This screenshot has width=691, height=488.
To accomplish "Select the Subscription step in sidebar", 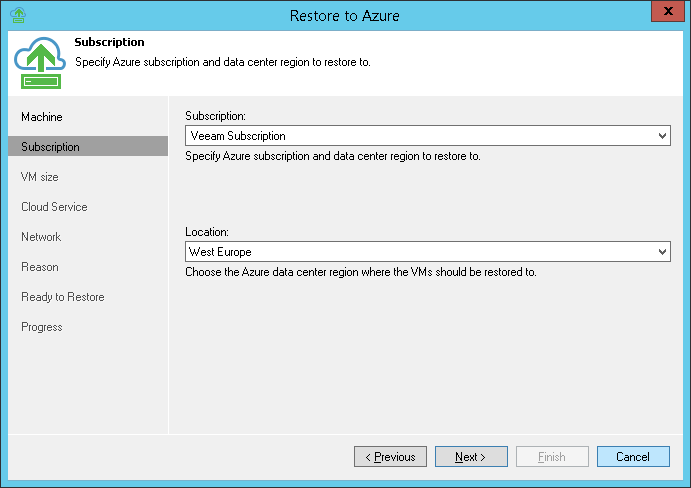I will coord(50,147).
